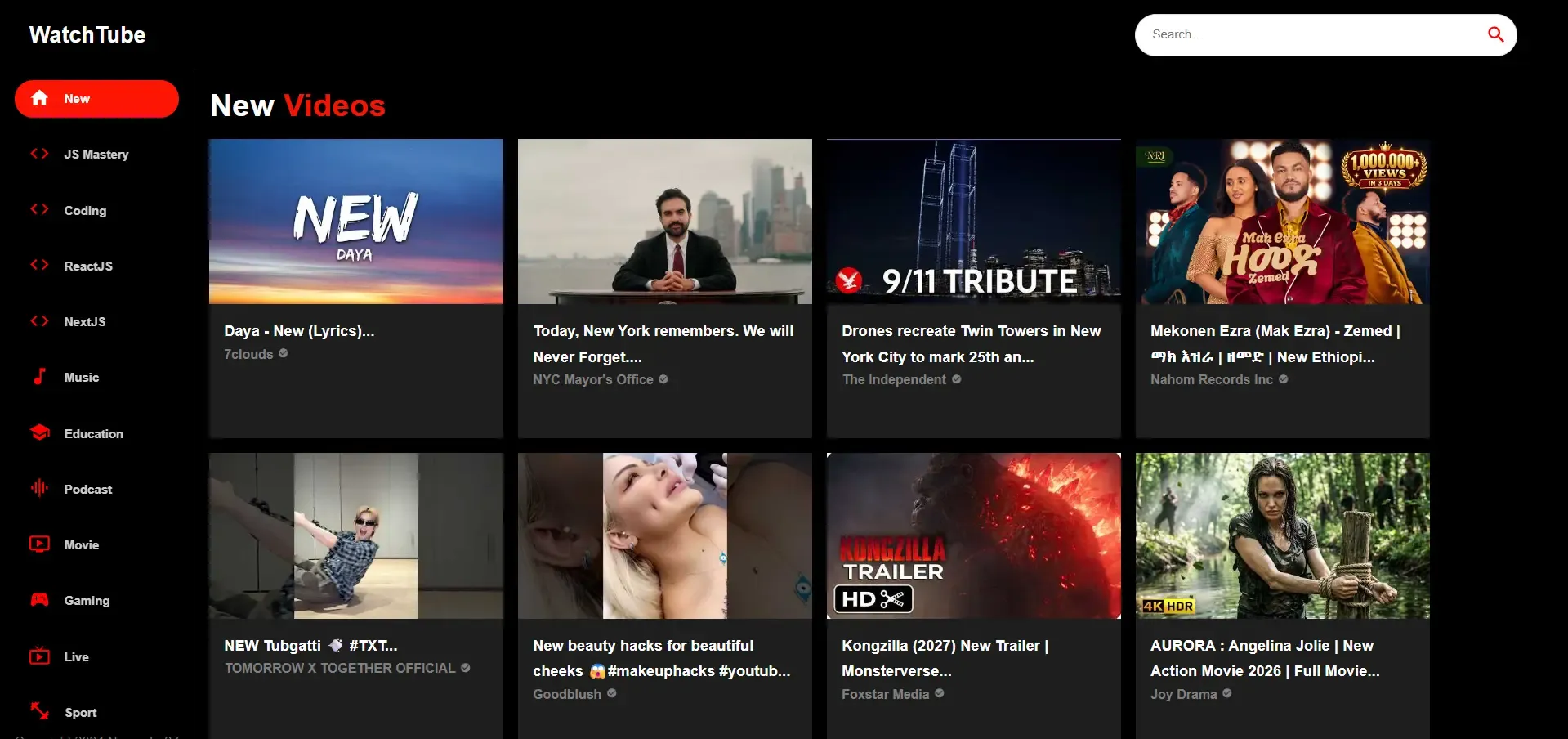
Task: Visit the 7clouds channel
Action: [248, 354]
